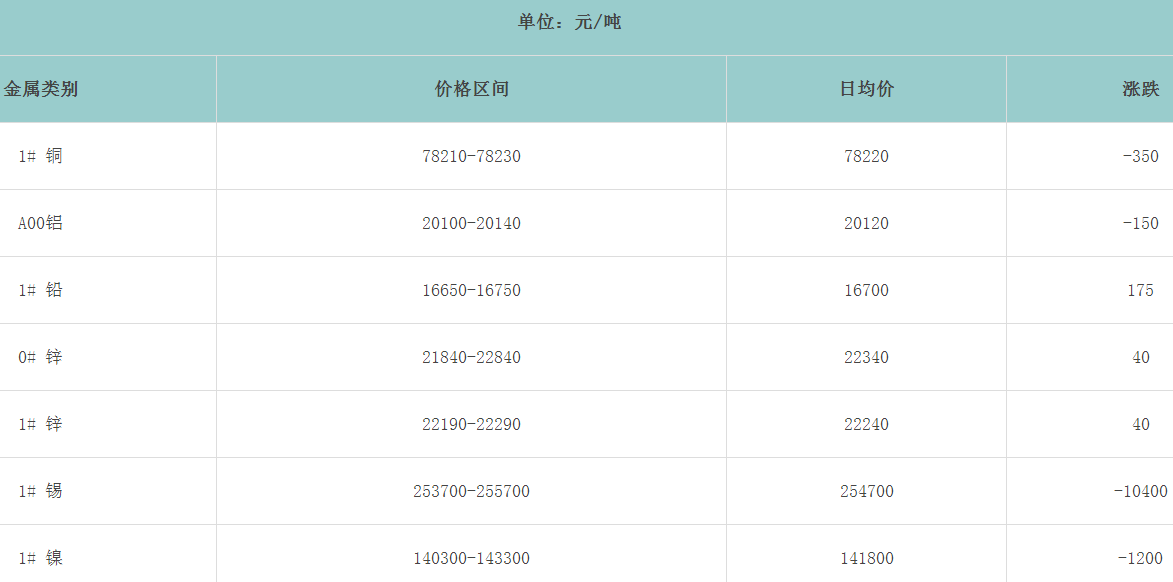Click the daily average price 16700

pyautogui.click(x=866, y=290)
